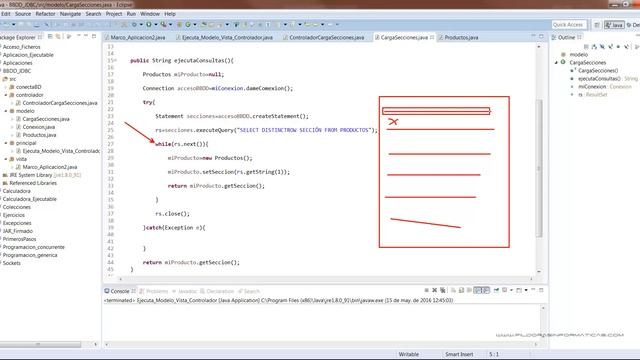Click Remove Launch X icon in Console
Image resolution: width=640 pixels, height=360 pixels.
434,290
